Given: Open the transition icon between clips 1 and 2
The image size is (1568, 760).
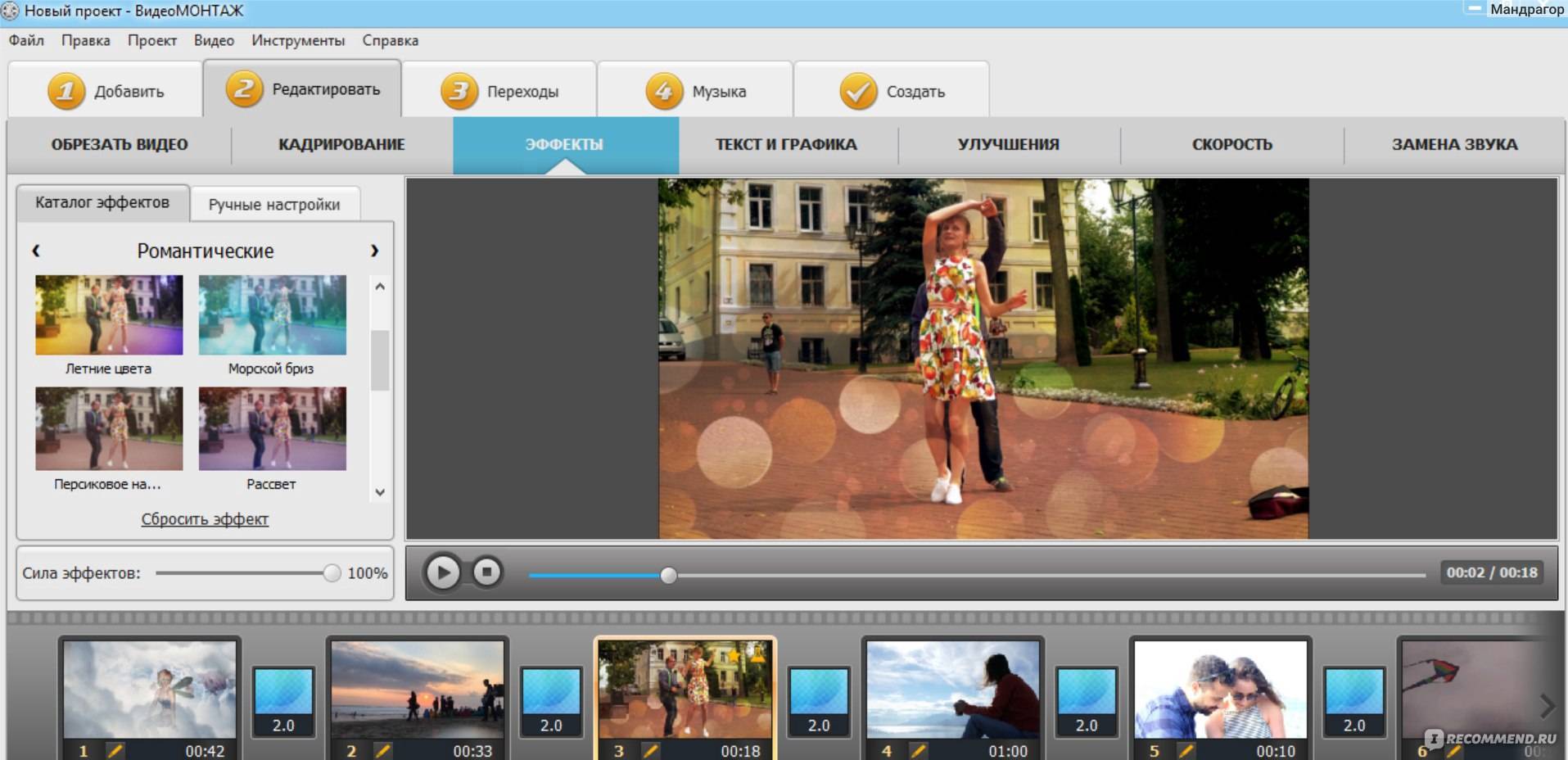Looking at the screenshot, I should pyautogui.click(x=283, y=701).
